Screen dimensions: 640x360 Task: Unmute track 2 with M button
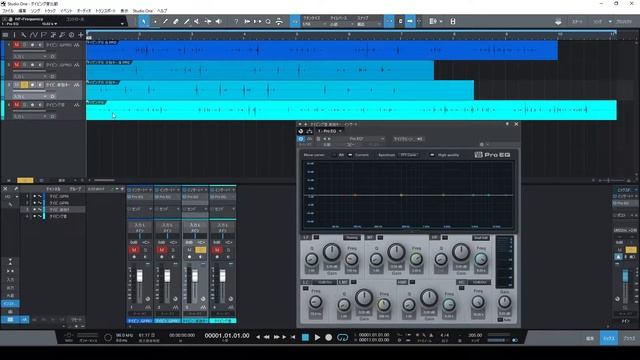(x=17, y=65)
